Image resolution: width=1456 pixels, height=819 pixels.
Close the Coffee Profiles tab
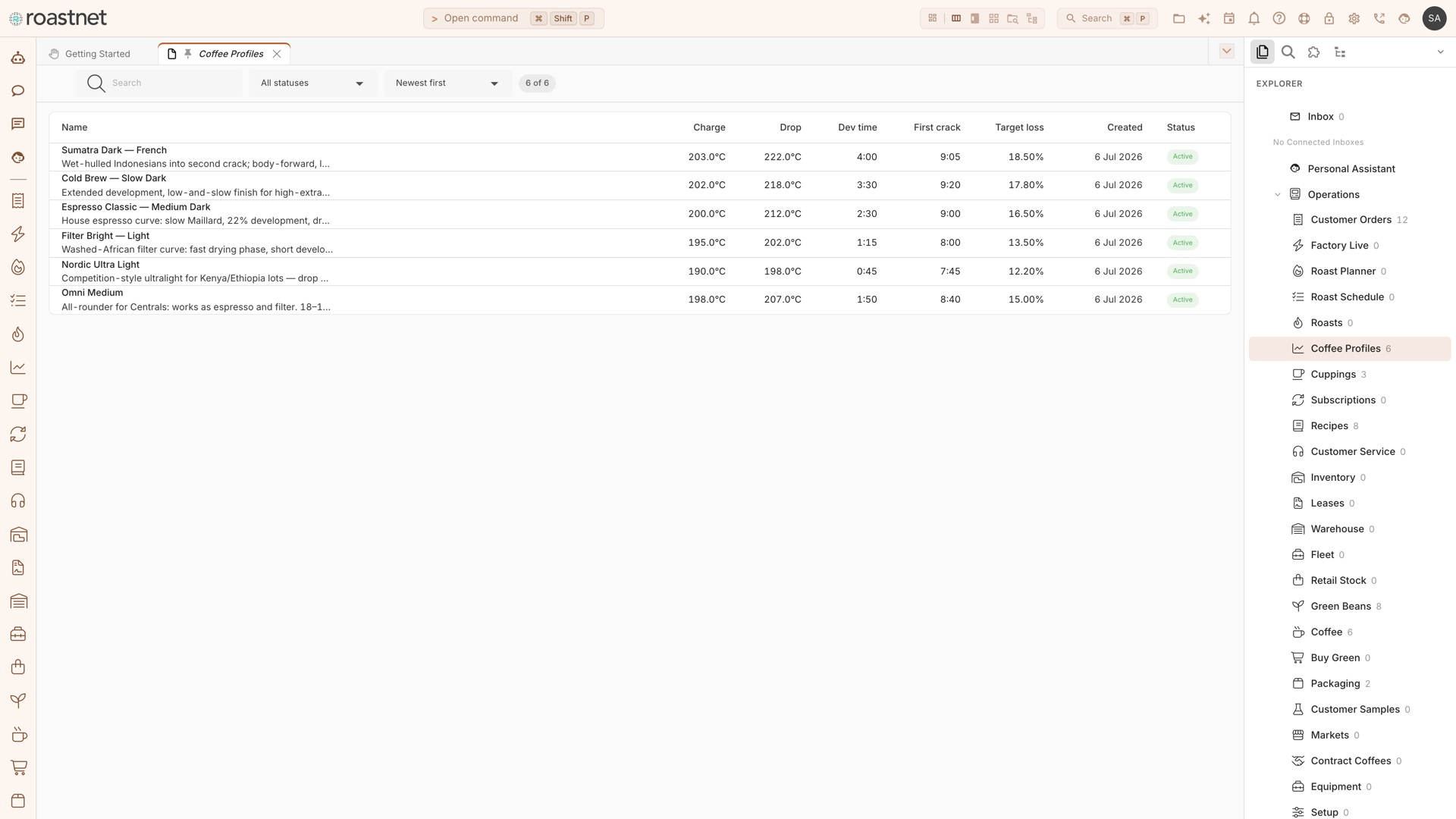click(x=277, y=54)
